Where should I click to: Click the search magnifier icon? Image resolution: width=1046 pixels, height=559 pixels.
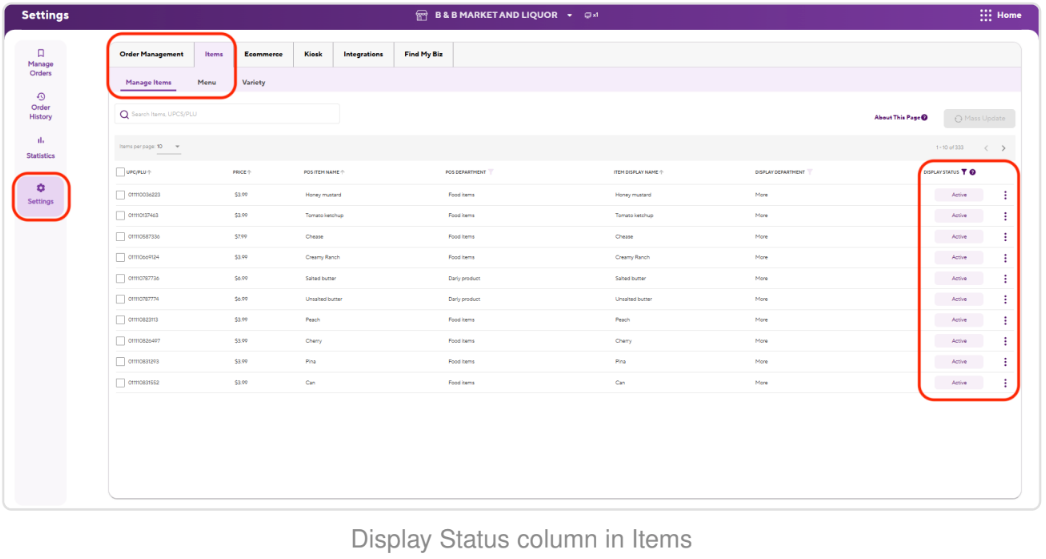click(x=124, y=114)
